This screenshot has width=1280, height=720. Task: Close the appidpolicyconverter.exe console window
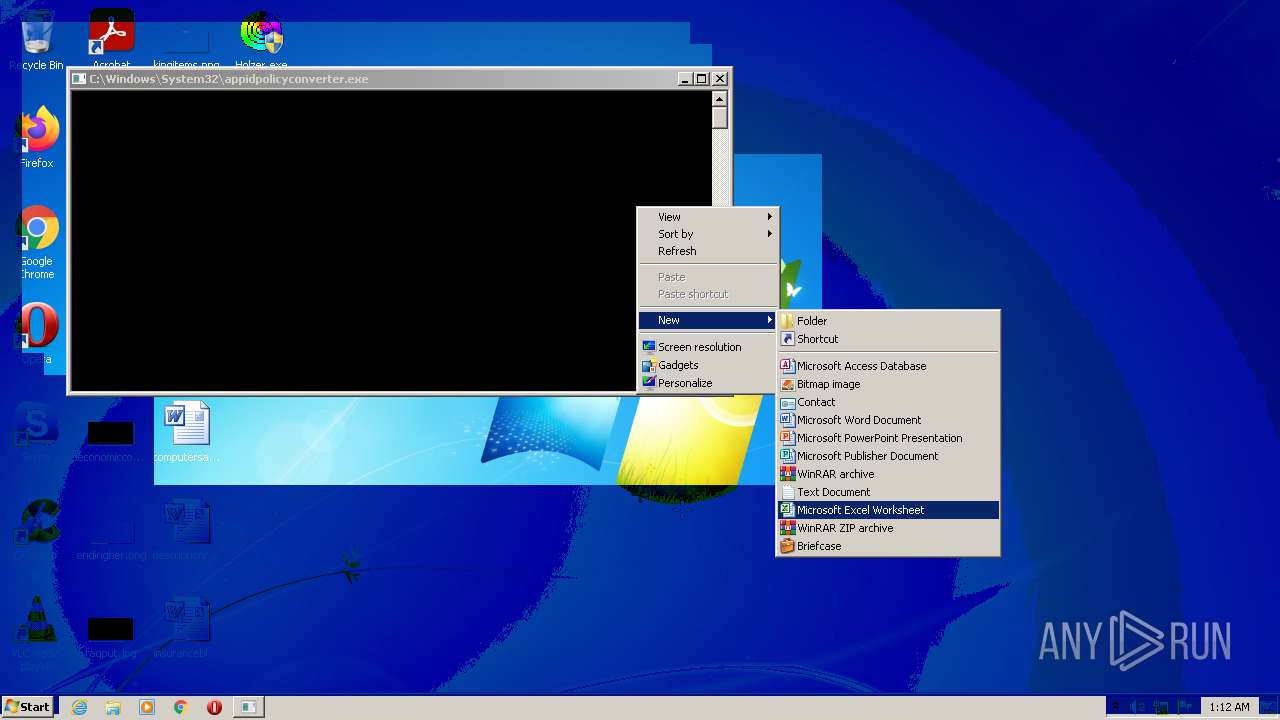(720, 79)
